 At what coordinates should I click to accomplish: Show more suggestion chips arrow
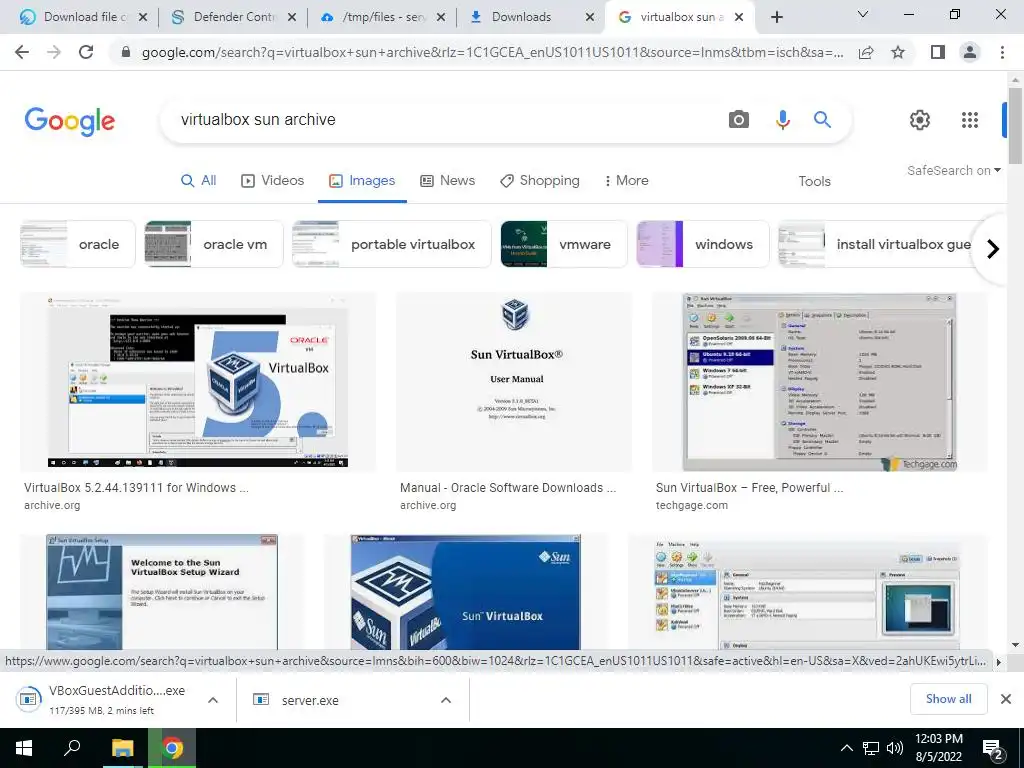[993, 249]
